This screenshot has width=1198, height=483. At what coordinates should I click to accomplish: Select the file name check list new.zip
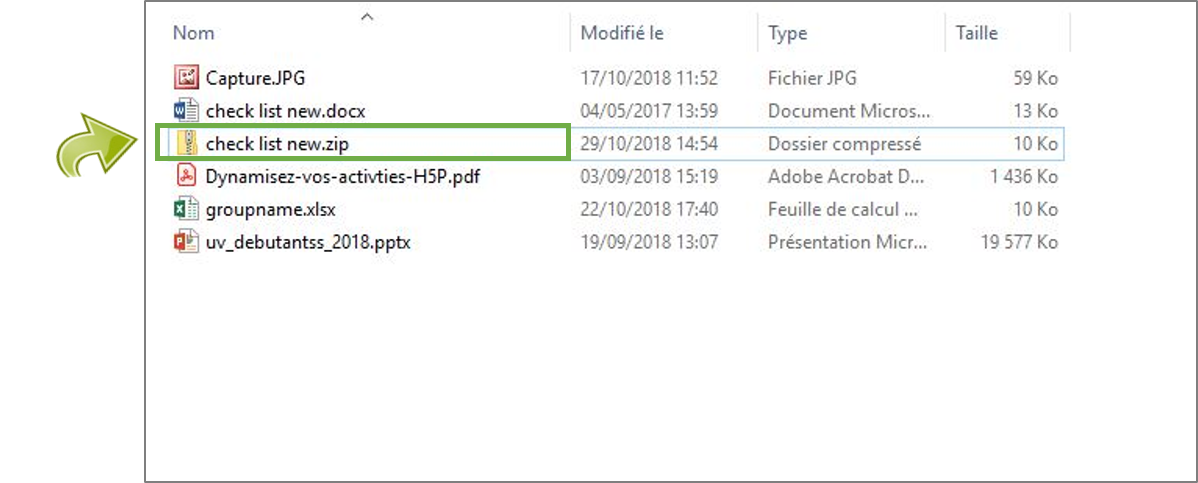[x=277, y=144]
